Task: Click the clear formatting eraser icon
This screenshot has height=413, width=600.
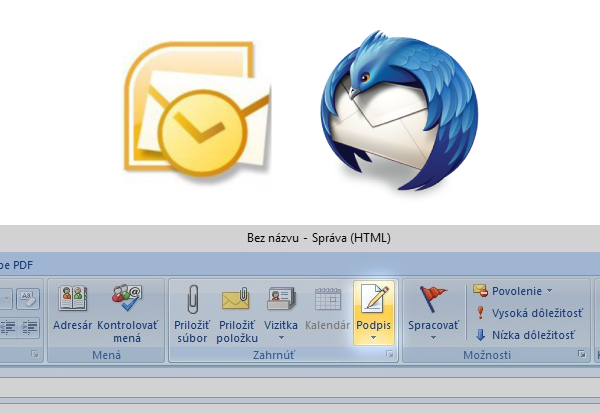Action: click(28, 299)
